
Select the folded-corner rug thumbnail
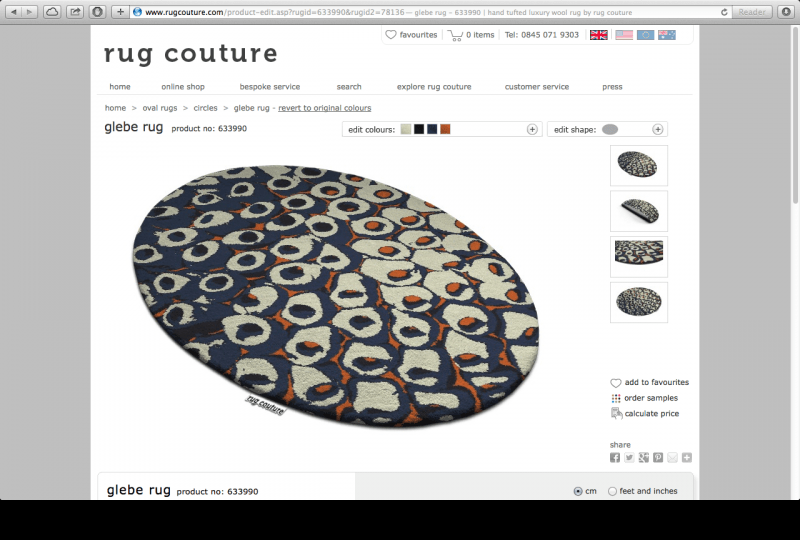639,211
